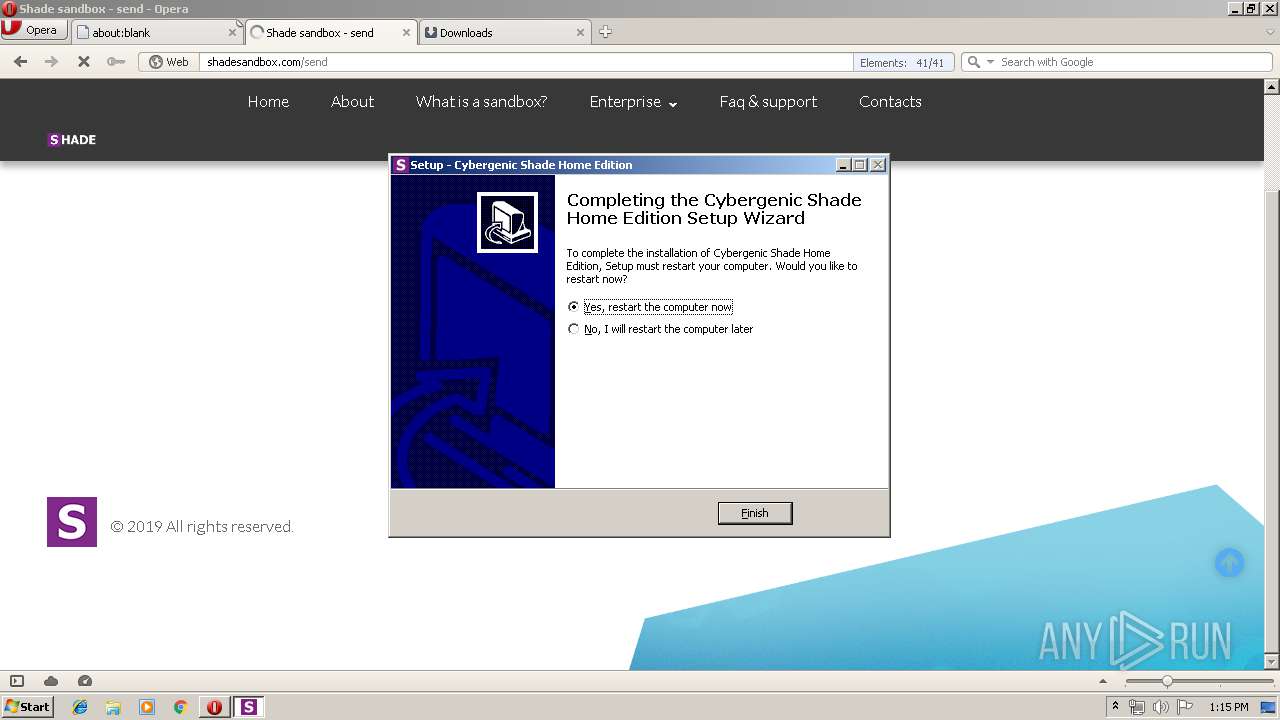Click the password wand key icon
This screenshot has height=720, width=1280.
click(116, 61)
